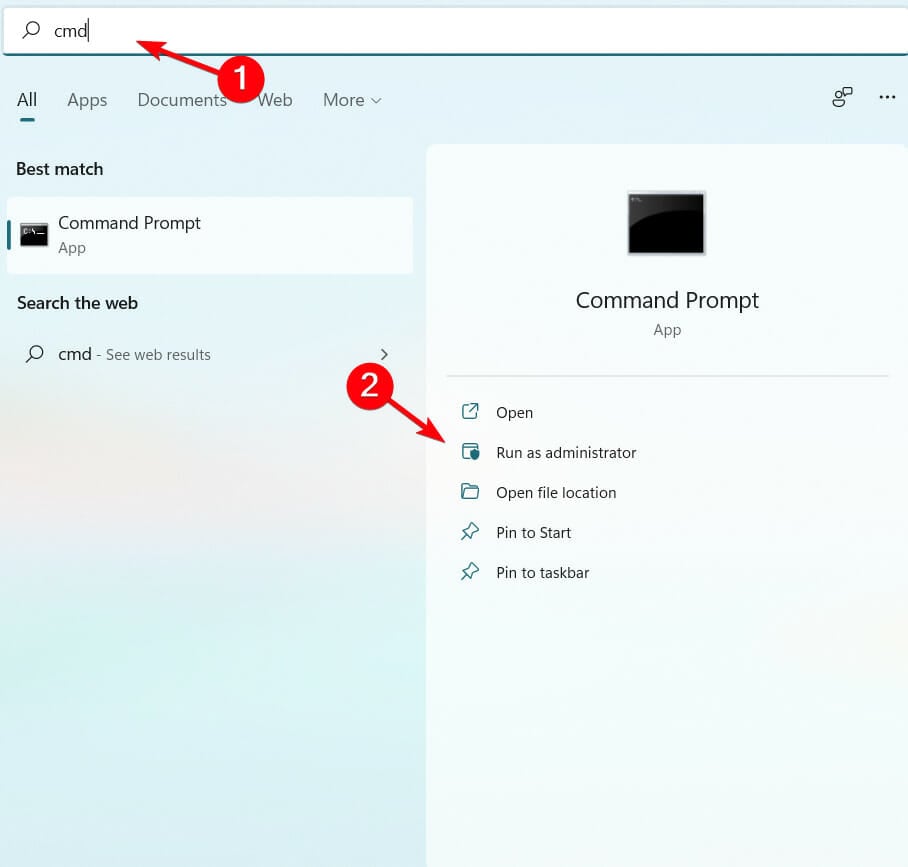Screen dimensions: 908x867
Task: Switch to the All tab
Action: pos(27,100)
